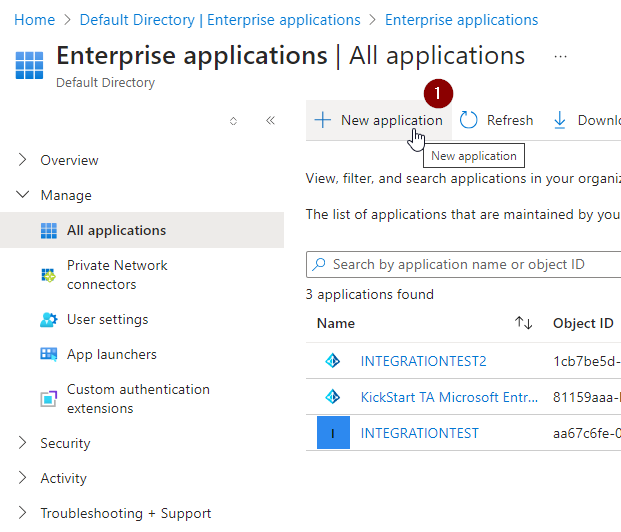Click the up-down sort arrows beside collapse button
Screen dimensions: 621x532
[x=234, y=120]
